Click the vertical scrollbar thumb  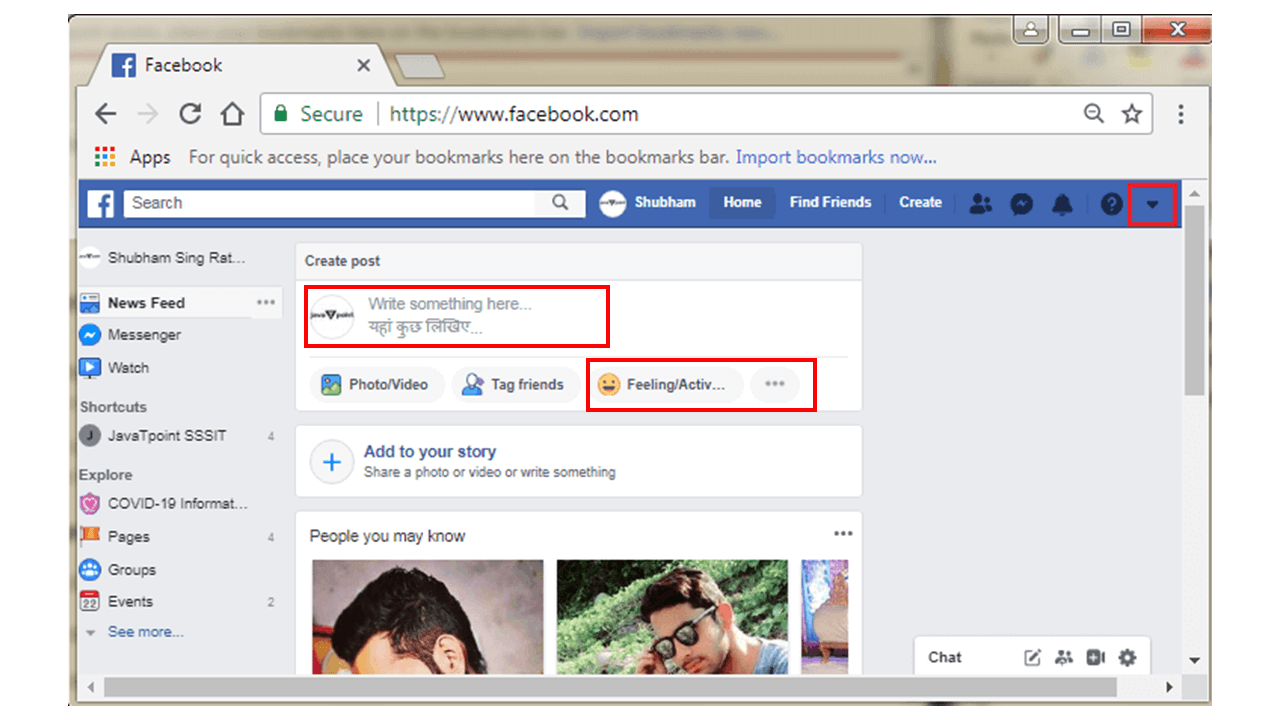click(x=1194, y=300)
